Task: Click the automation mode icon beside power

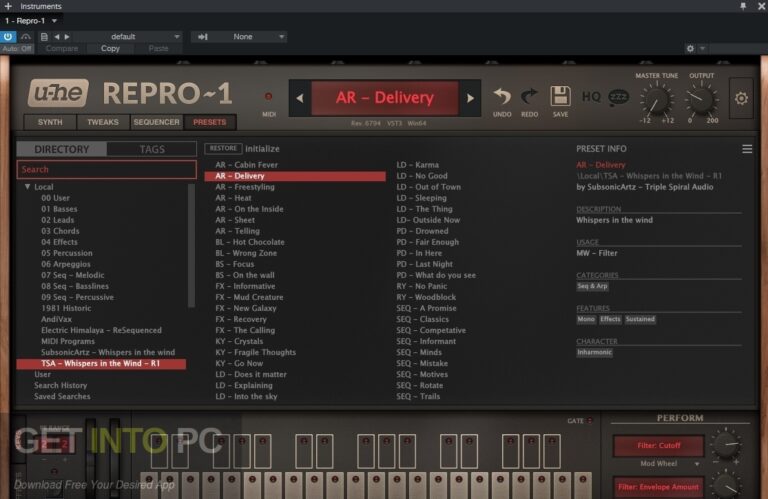Action: (25, 37)
